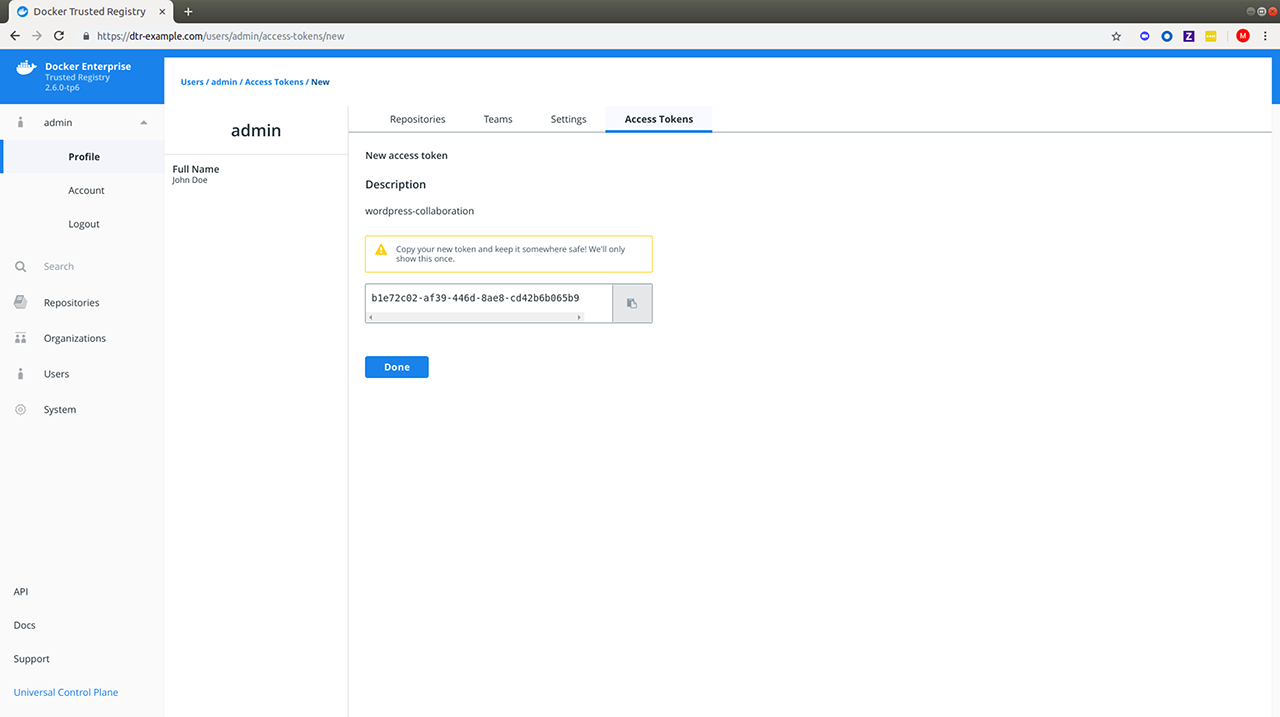
Task: Expand the Zotero extension dropdown in the toolbar
Action: [1188, 36]
